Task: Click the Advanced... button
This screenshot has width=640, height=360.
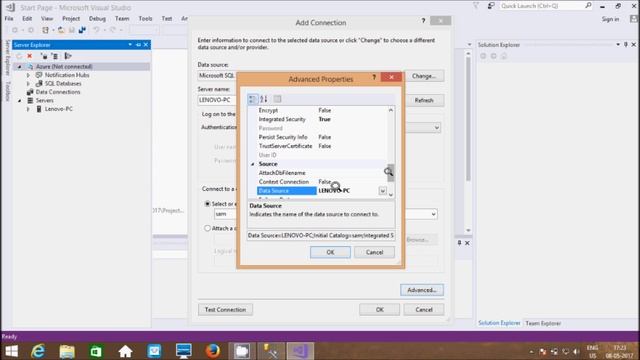Action: click(422, 290)
